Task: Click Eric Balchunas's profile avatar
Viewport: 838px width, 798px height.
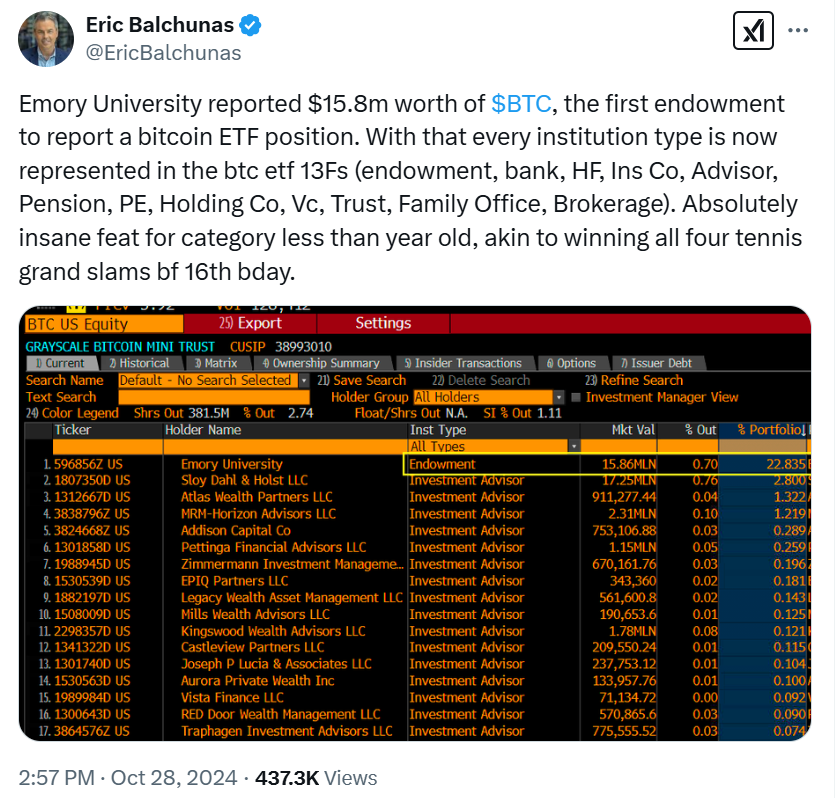Action: (x=45, y=39)
